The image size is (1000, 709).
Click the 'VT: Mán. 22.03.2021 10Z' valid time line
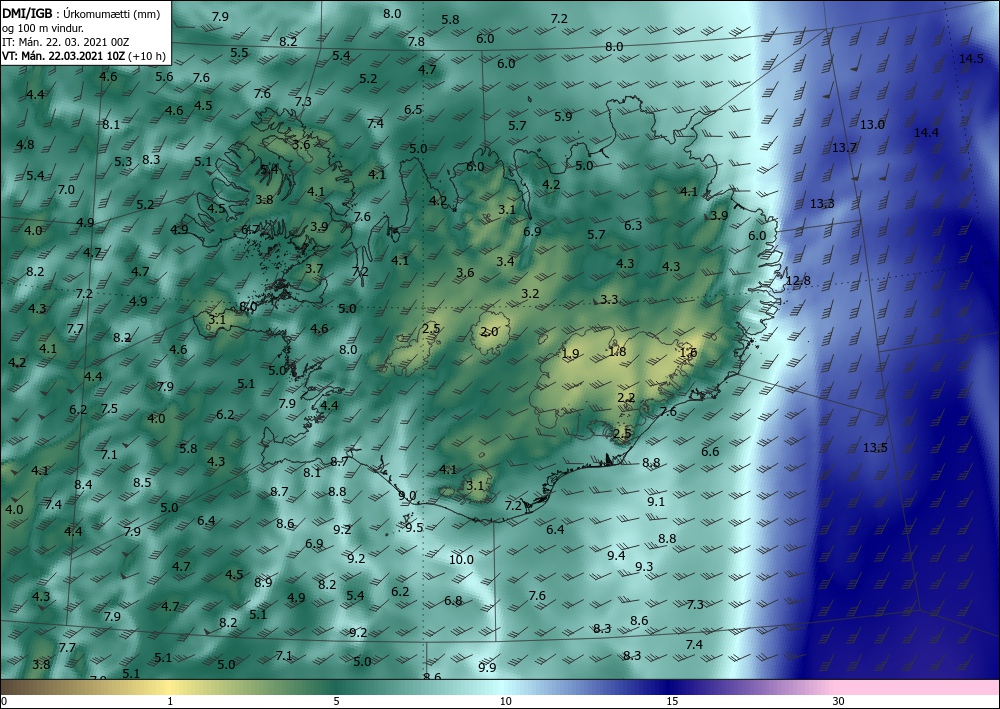[x=64, y=56]
